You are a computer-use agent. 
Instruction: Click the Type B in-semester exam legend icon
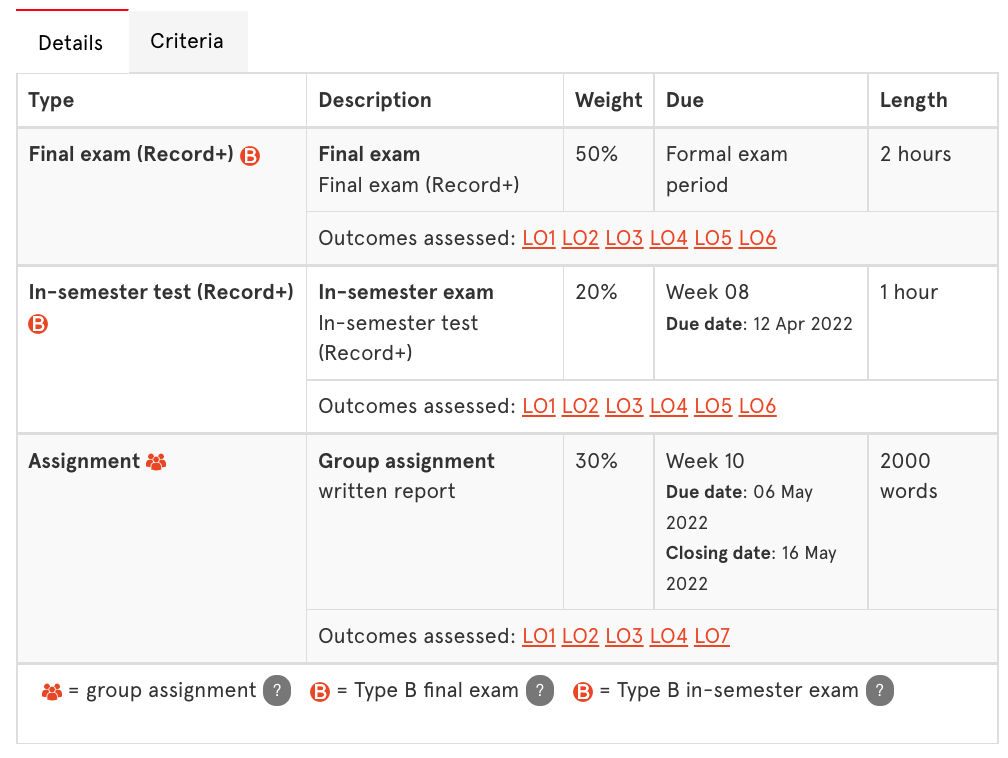click(x=583, y=691)
